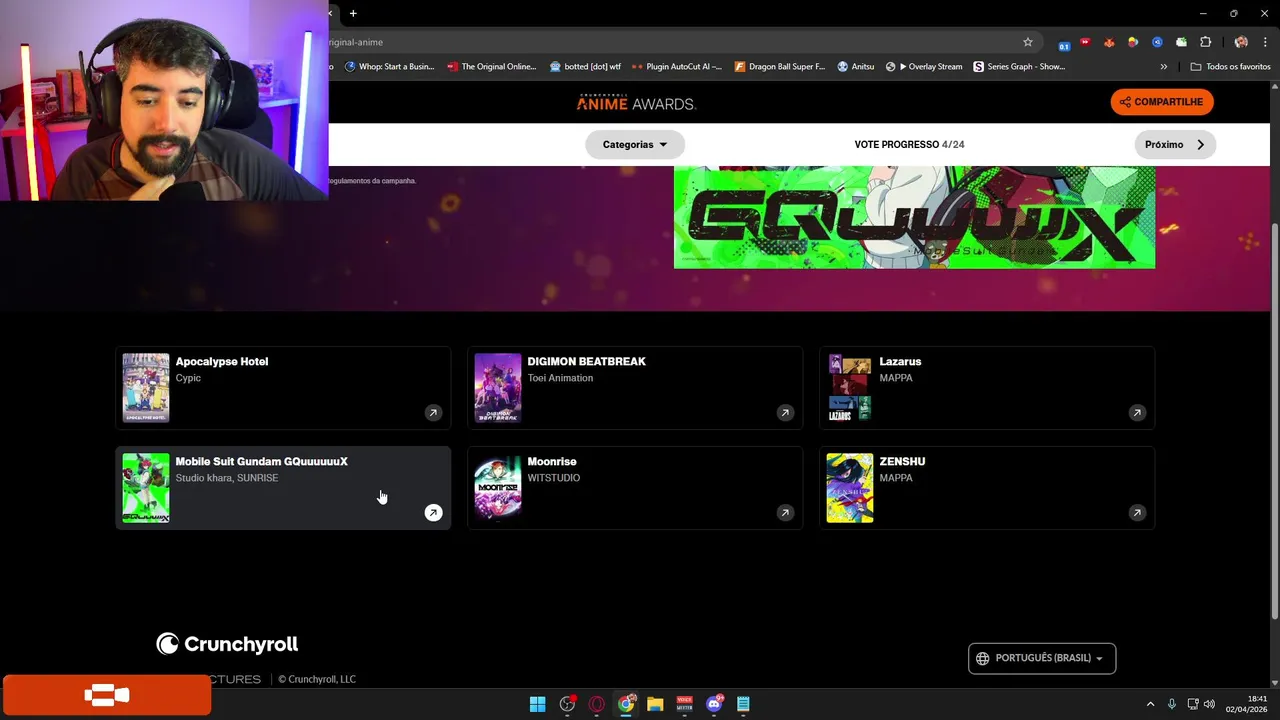1280x720 pixels.
Task: Click the Anime Awards header logo
Action: [x=636, y=102]
